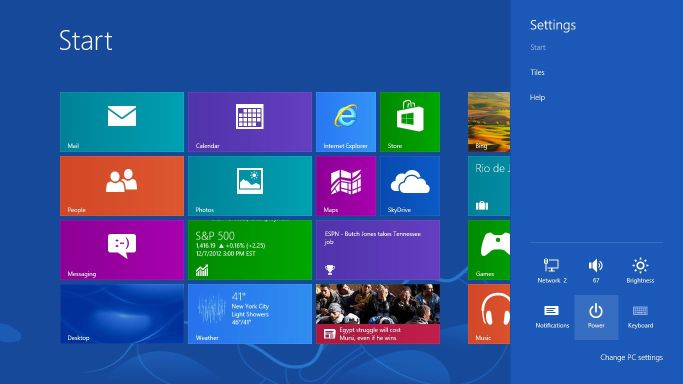Image resolution: width=683 pixels, height=384 pixels.
Task: Open the Messaging tile
Action: click(122, 250)
